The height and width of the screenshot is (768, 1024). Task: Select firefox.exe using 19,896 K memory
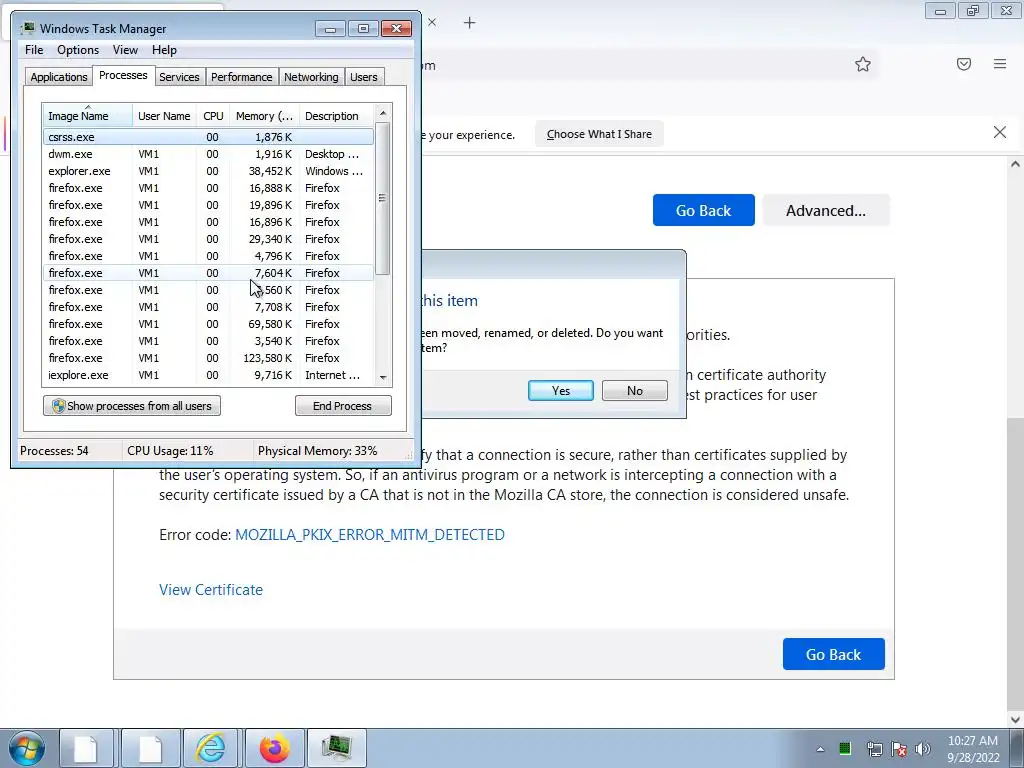point(208,205)
